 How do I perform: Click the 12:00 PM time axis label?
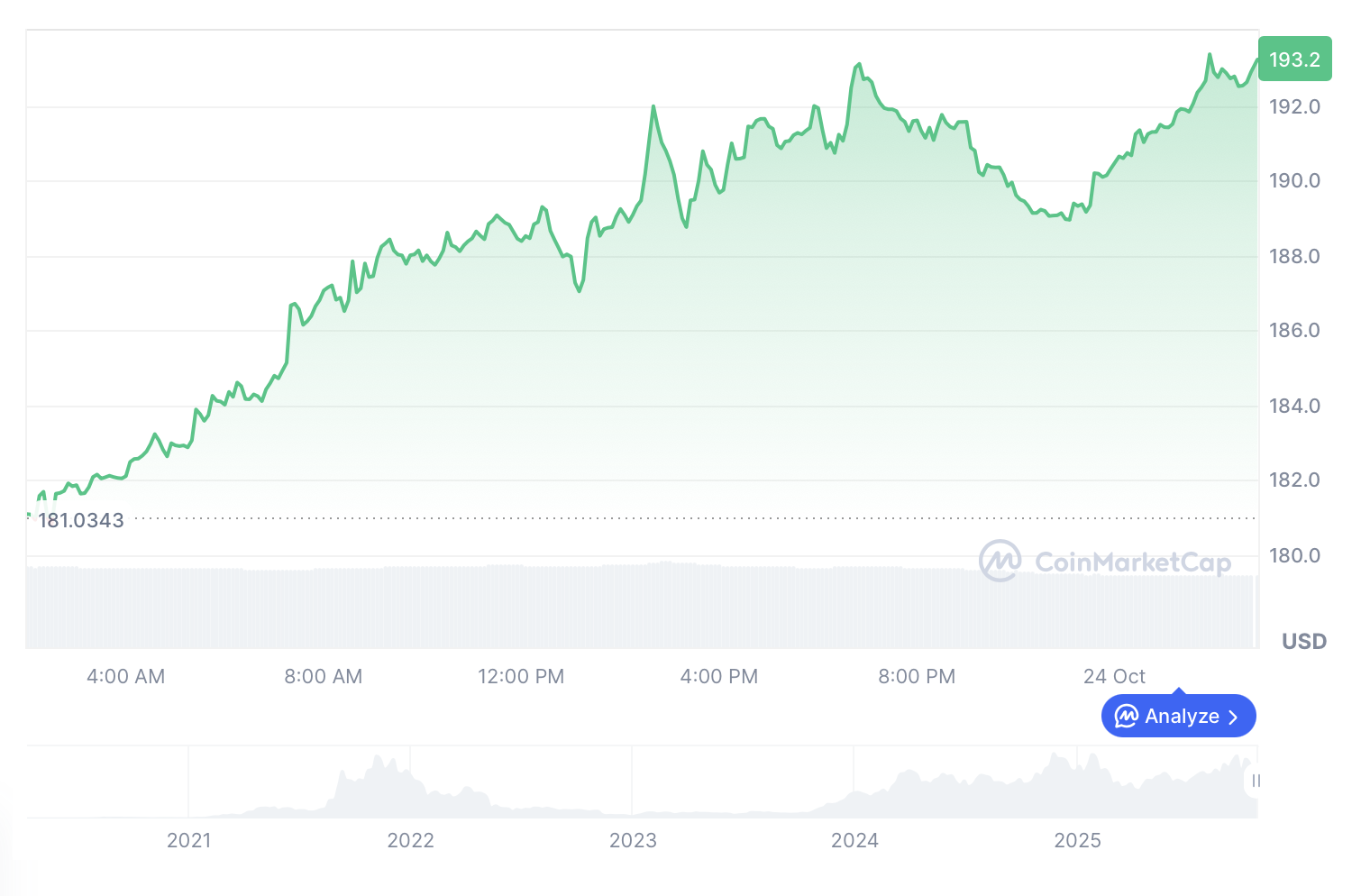[521, 676]
